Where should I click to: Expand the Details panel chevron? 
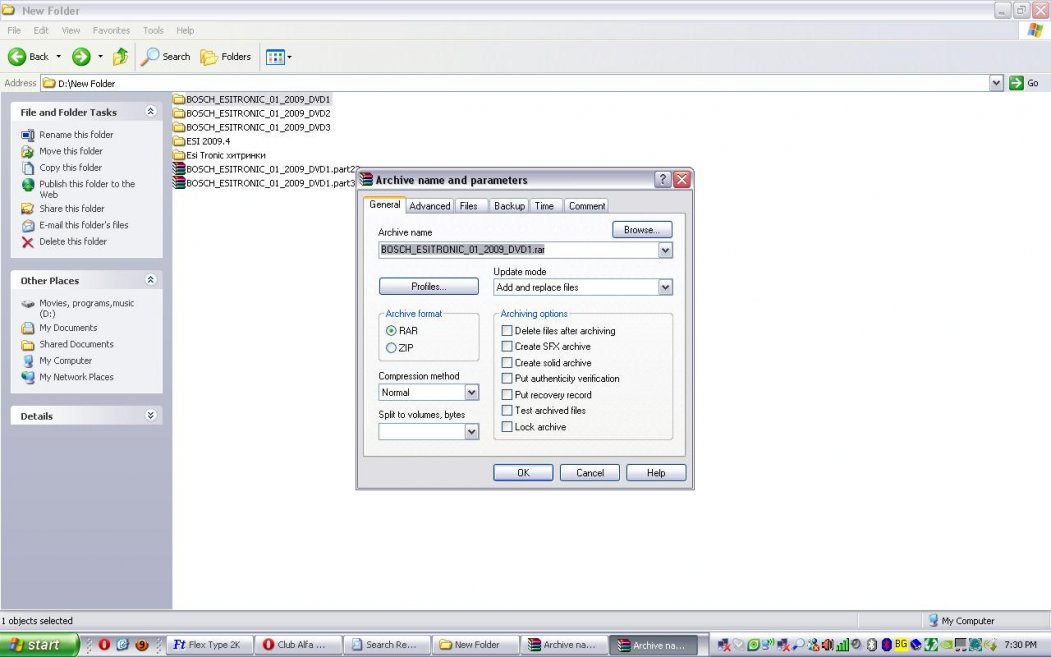coord(151,416)
